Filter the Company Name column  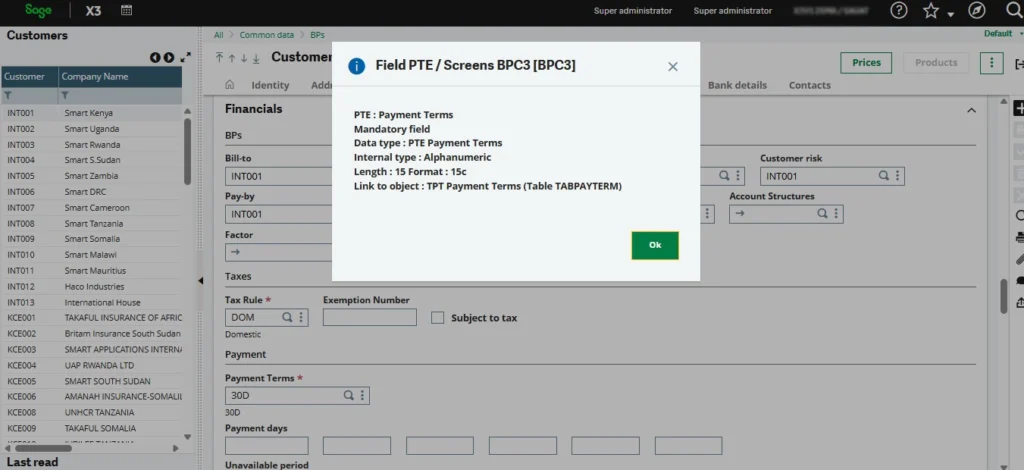click(65, 96)
